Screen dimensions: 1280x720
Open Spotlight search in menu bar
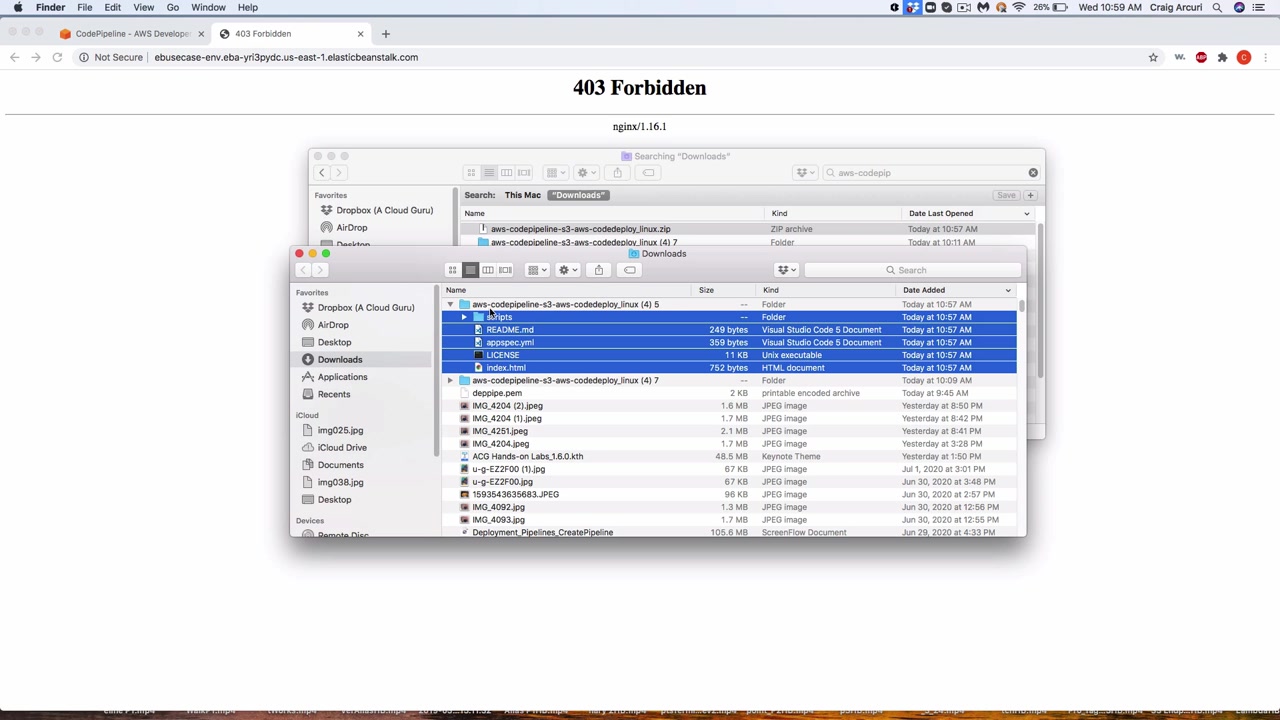tap(1217, 7)
